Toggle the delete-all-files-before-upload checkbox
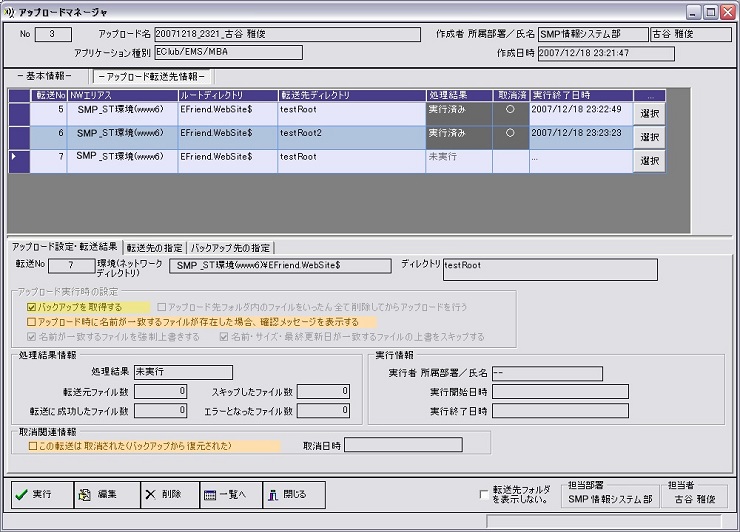Viewport: 740px width, 532px height. (162, 307)
